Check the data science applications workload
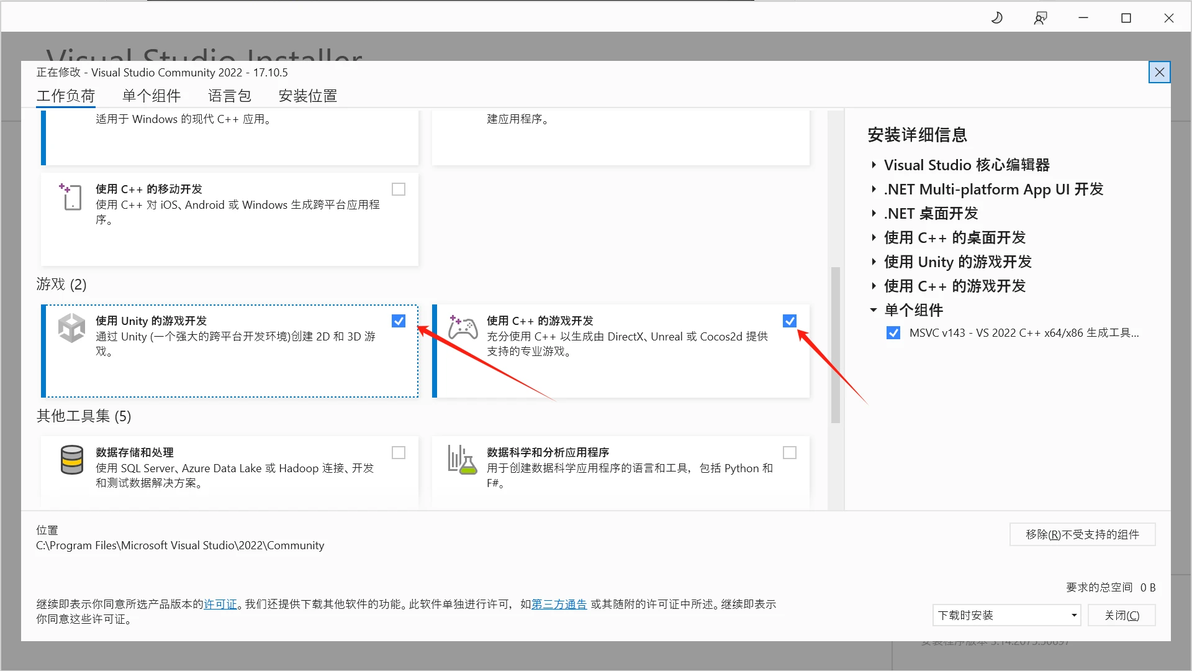The width and height of the screenshot is (1192, 671). click(790, 453)
